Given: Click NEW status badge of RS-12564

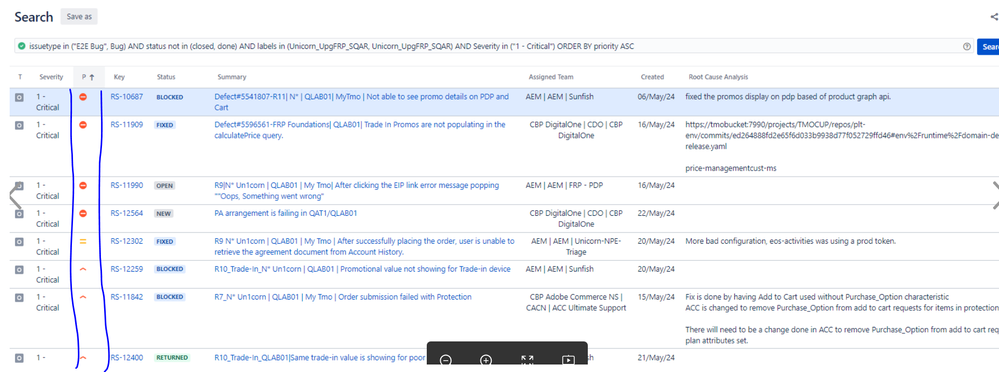Looking at the screenshot, I should click(163, 214).
